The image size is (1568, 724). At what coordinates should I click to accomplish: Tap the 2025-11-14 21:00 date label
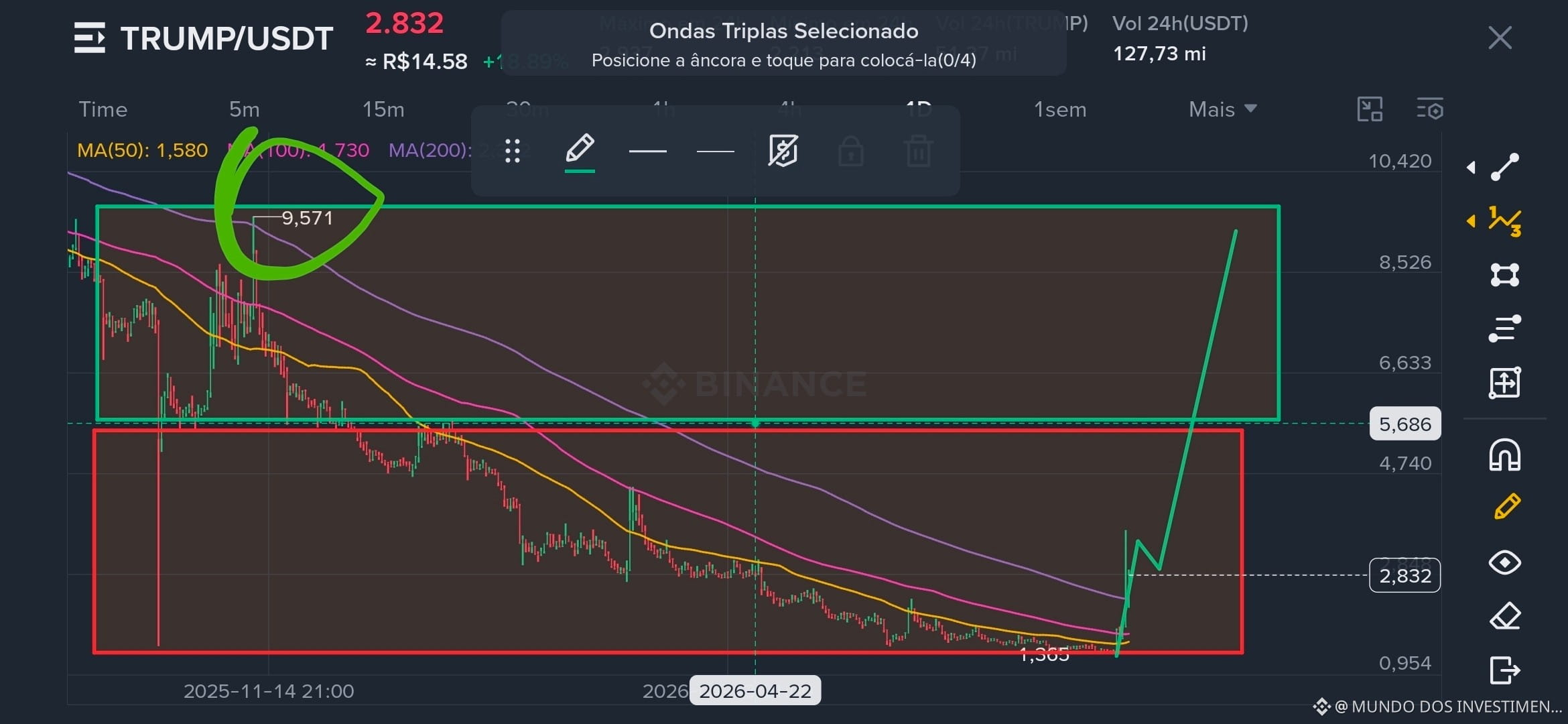pos(269,691)
